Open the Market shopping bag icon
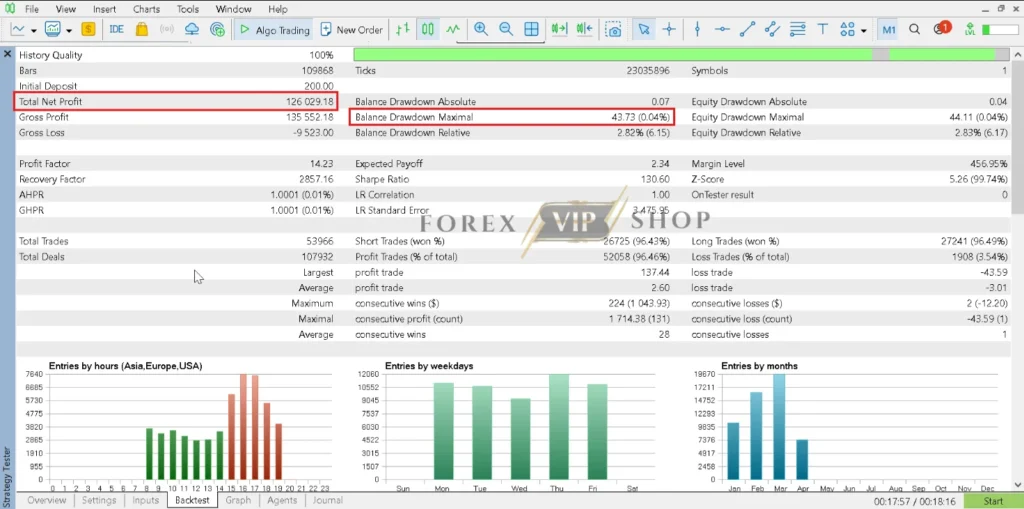Viewport: 1024px width, 509px height. click(141, 29)
